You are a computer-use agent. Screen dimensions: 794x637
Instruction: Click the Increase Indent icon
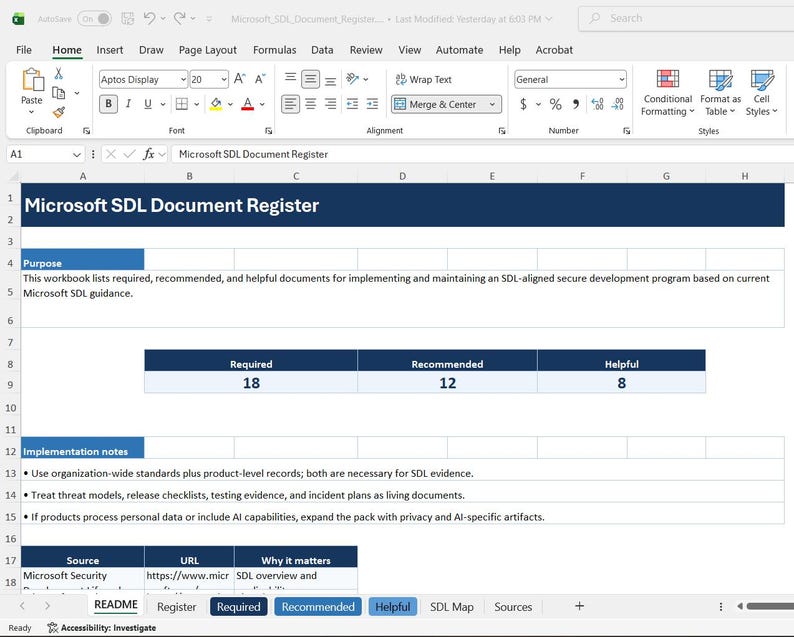click(x=372, y=104)
